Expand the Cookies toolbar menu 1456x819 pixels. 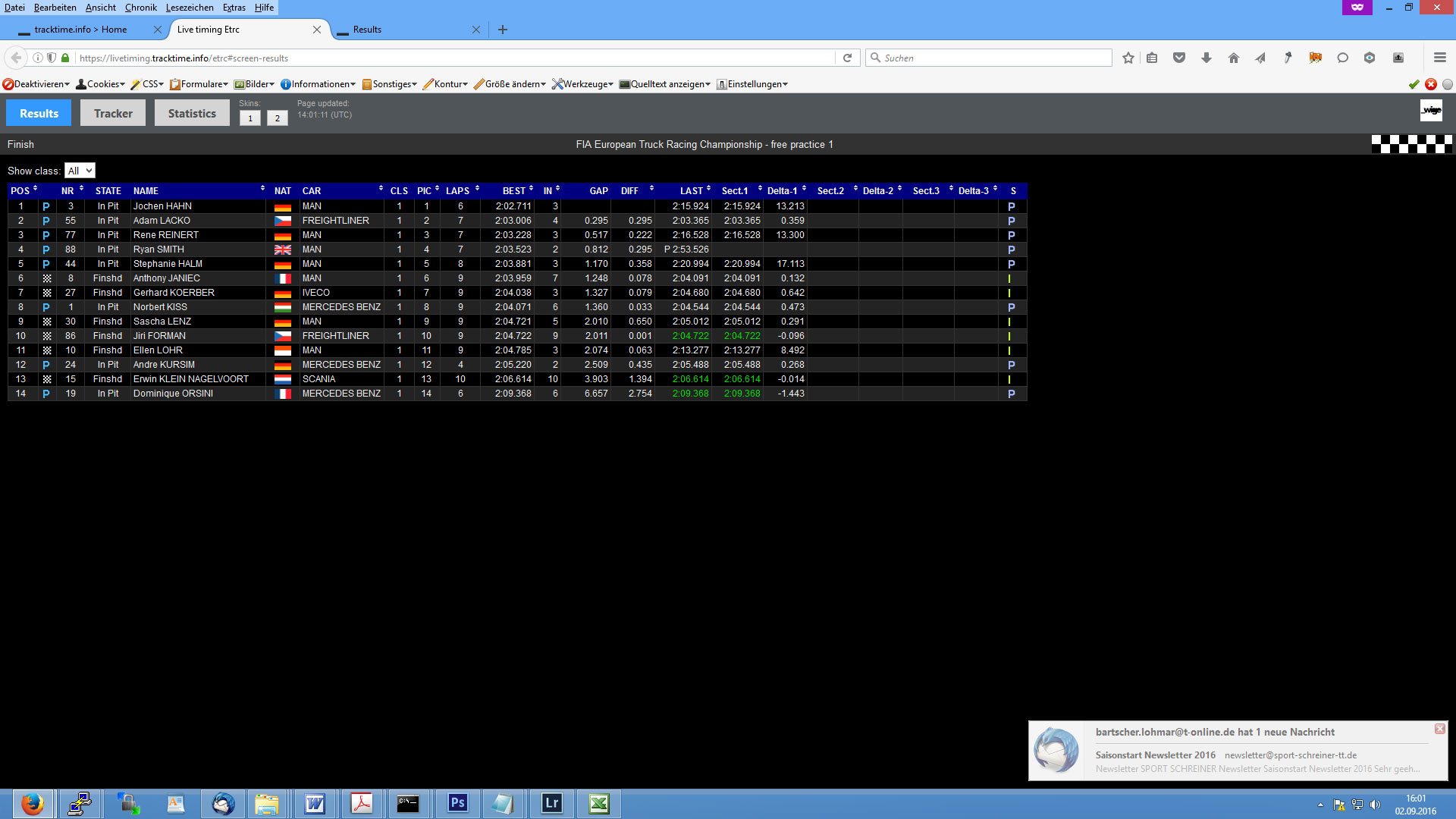pos(100,84)
